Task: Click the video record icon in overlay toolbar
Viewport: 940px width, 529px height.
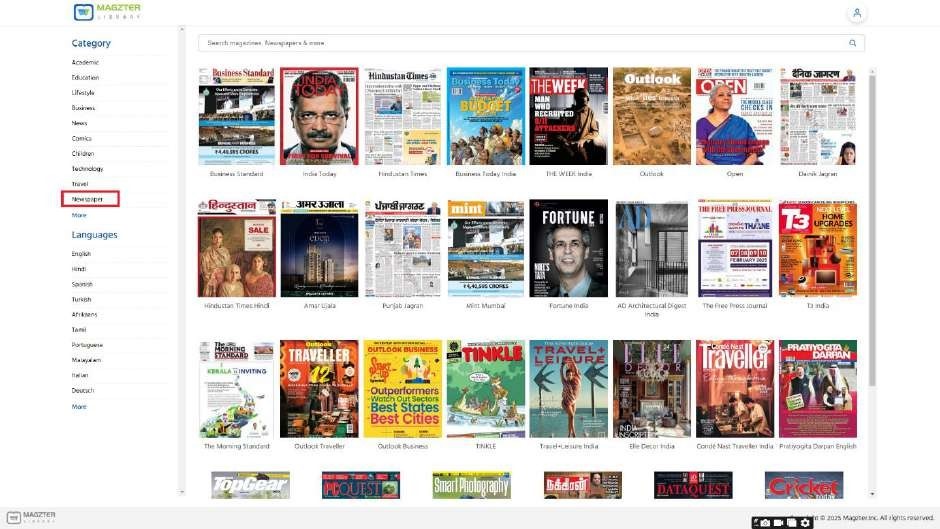Action: point(778,522)
